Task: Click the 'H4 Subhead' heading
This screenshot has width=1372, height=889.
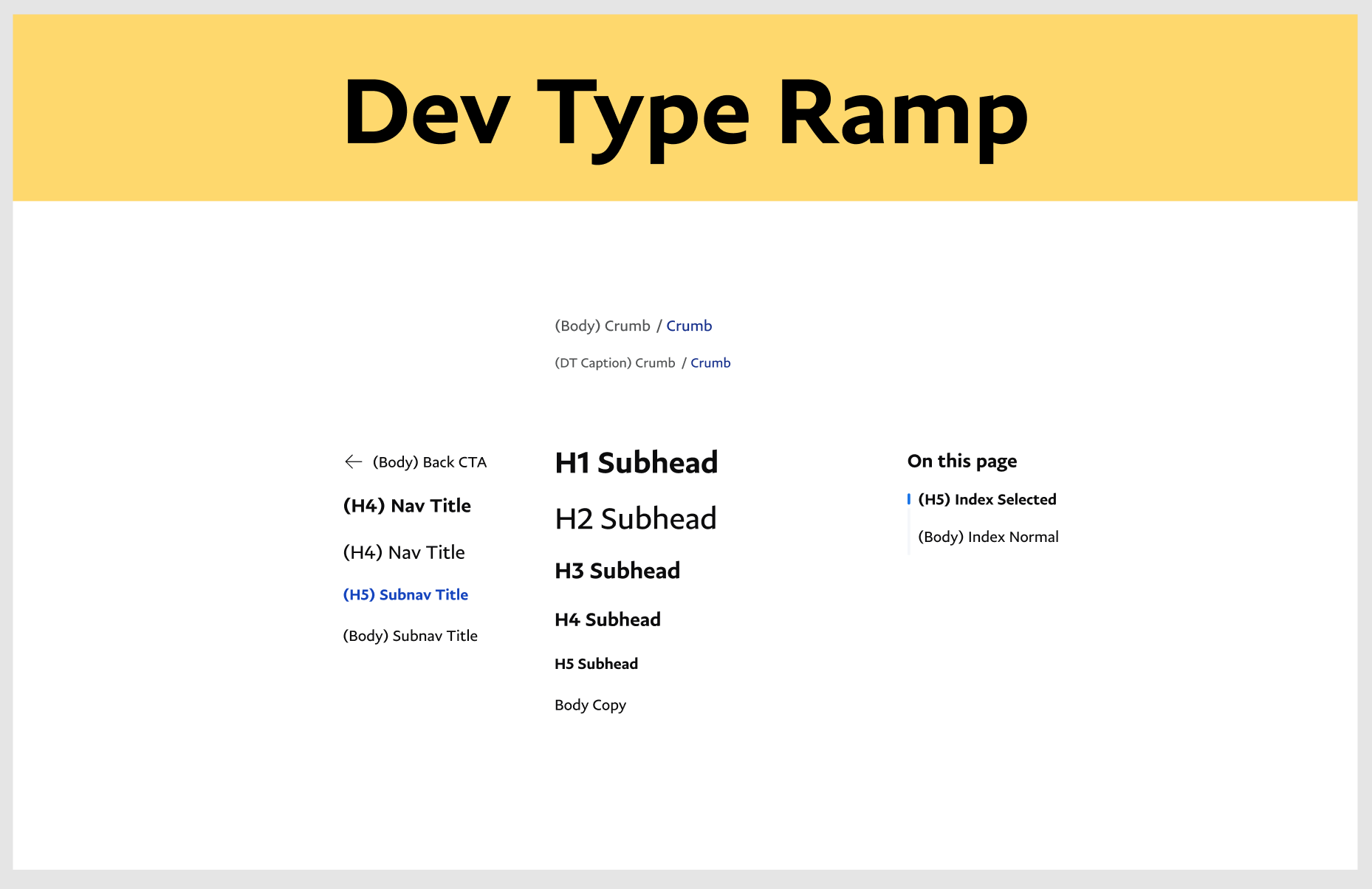Action: (x=608, y=619)
